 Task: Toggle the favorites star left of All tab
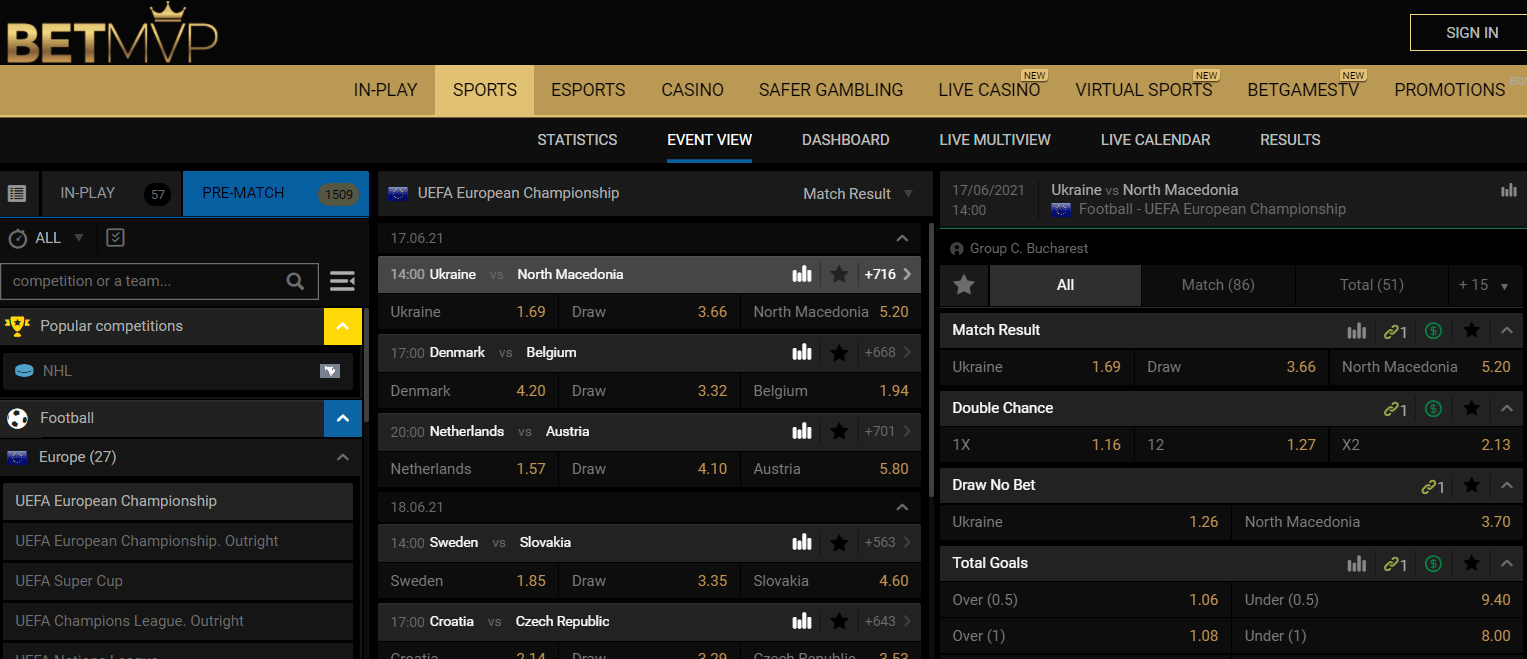pos(964,286)
